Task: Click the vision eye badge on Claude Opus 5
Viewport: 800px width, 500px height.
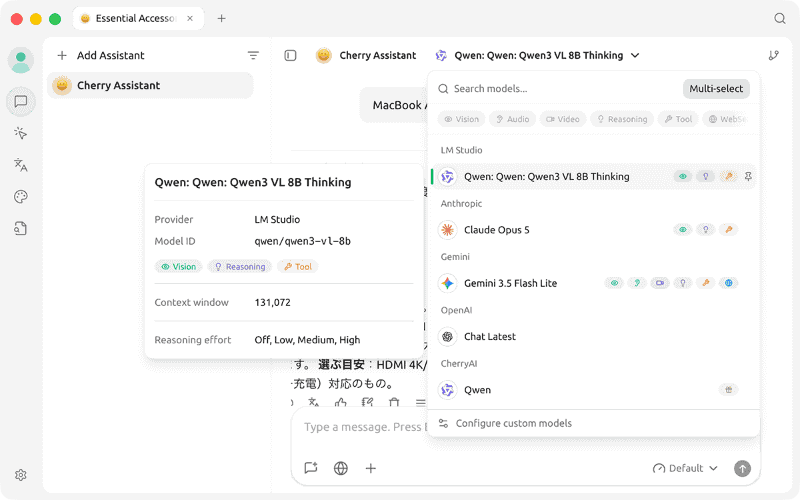Action: [683, 230]
